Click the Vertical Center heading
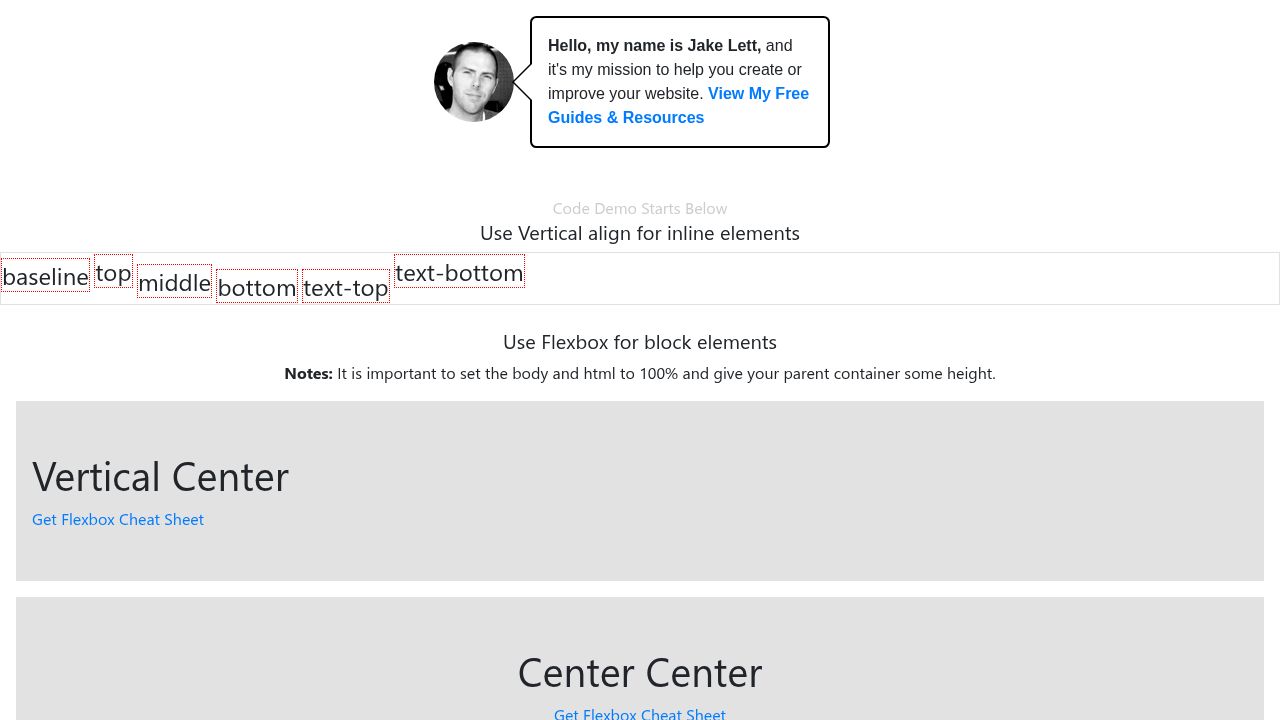This screenshot has height=720, width=1280. click(160, 476)
